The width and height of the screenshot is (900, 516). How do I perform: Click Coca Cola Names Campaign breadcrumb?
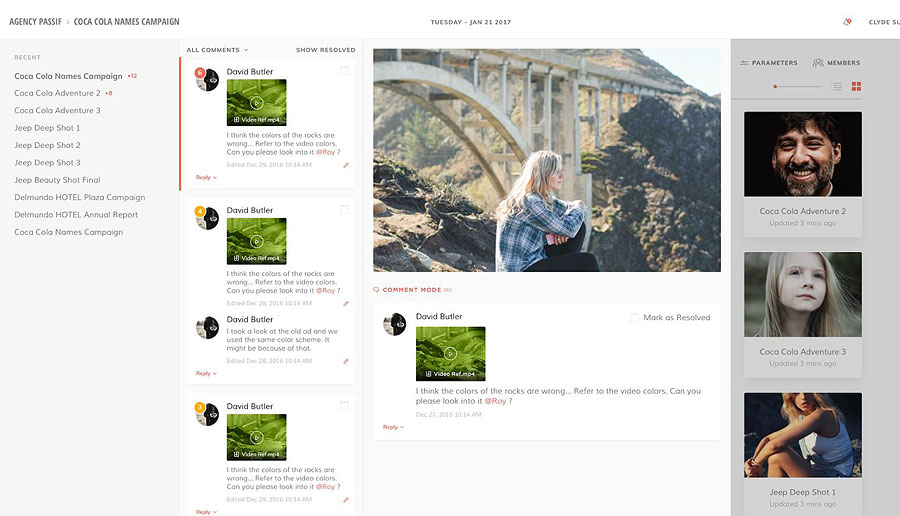click(x=126, y=22)
